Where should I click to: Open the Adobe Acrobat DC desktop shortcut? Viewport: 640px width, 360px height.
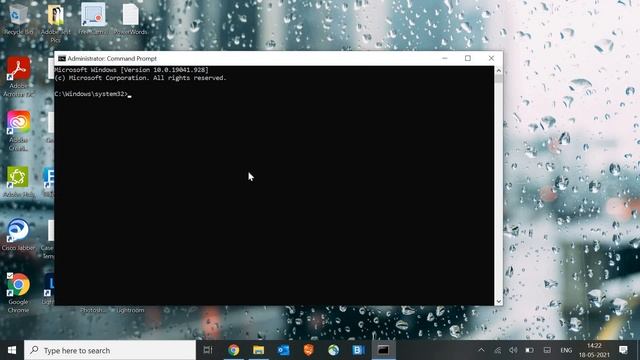pos(18,77)
